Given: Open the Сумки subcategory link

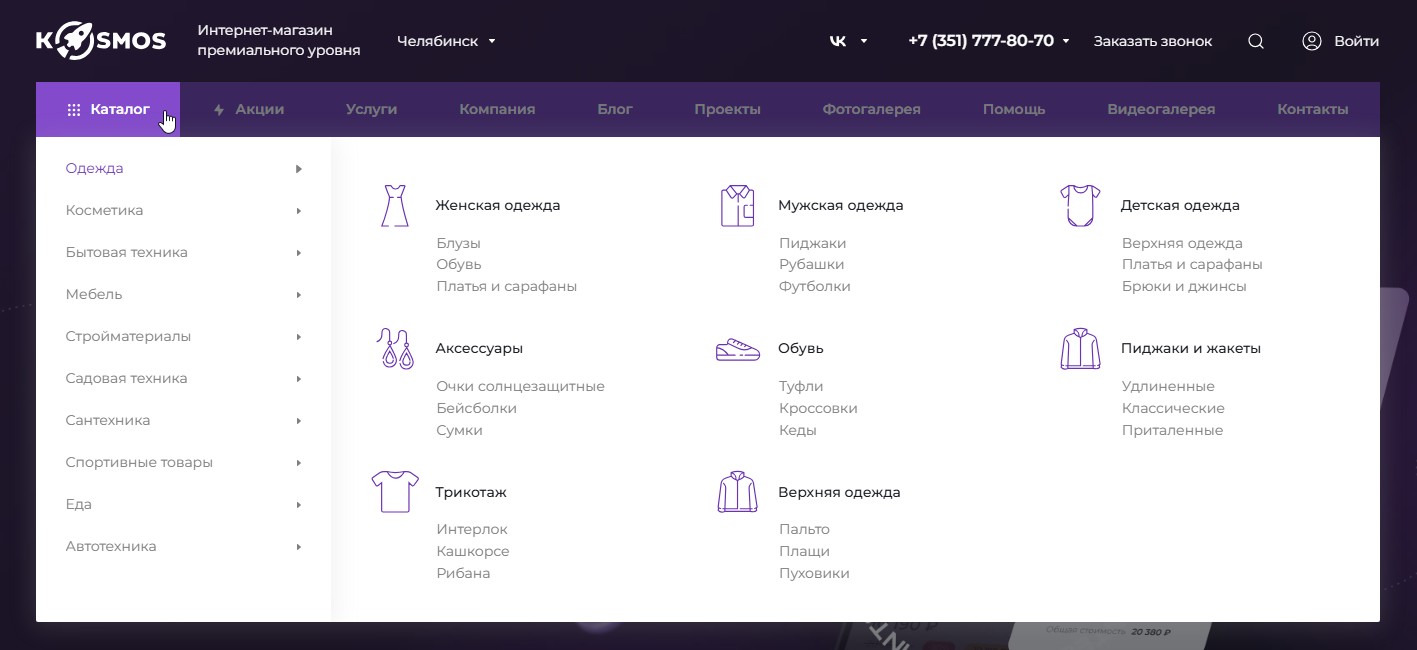Looking at the screenshot, I should [459, 431].
